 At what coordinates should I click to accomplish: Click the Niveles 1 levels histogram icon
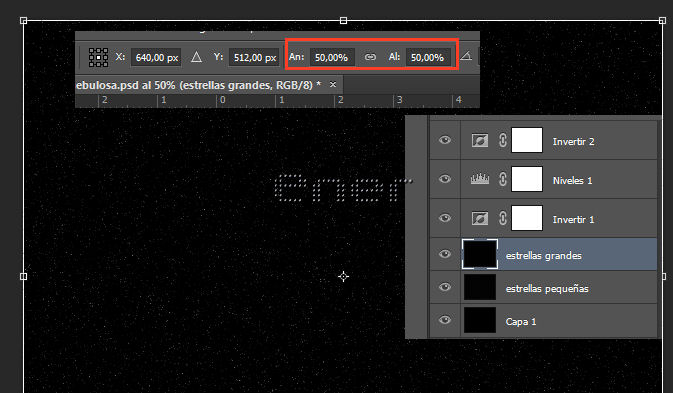point(479,179)
